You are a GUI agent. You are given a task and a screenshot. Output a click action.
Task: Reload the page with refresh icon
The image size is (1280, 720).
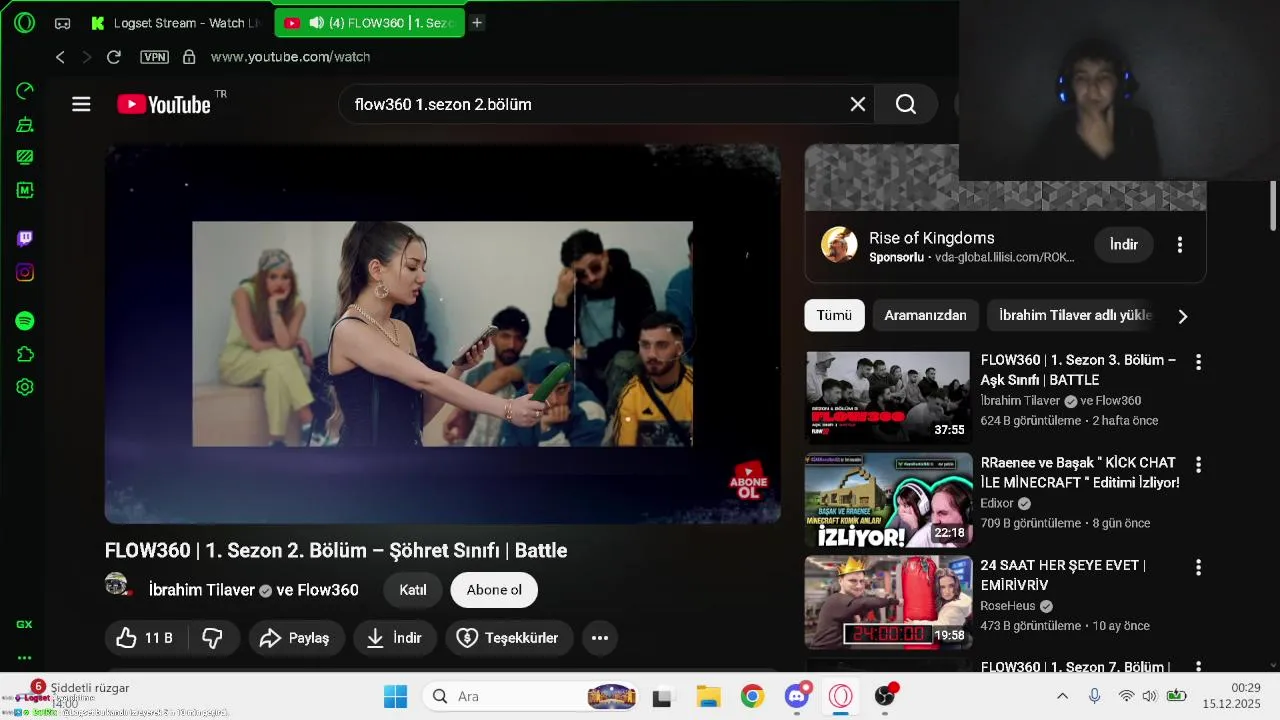point(114,57)
